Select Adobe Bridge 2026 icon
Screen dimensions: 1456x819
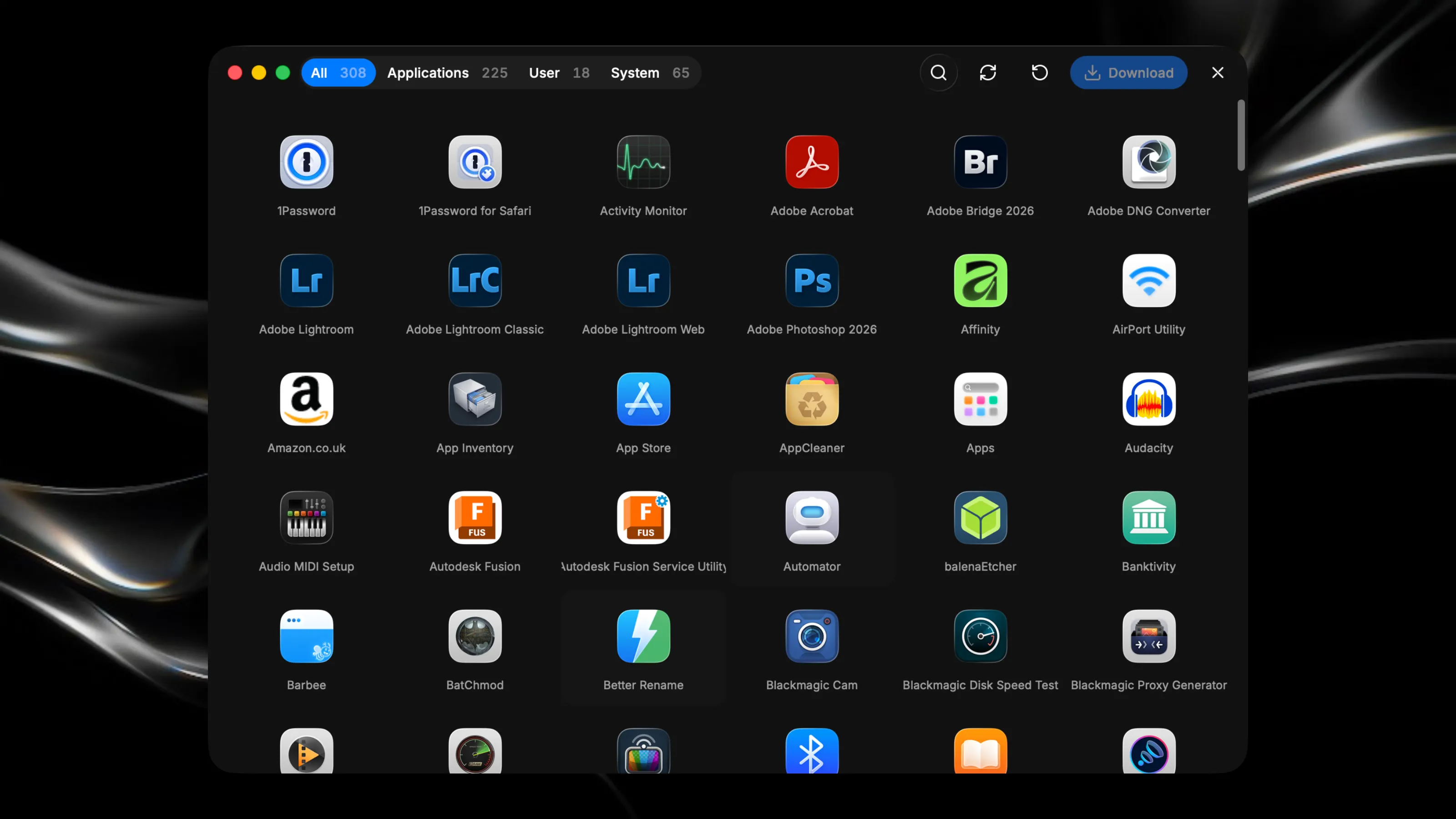pos(980,162)
